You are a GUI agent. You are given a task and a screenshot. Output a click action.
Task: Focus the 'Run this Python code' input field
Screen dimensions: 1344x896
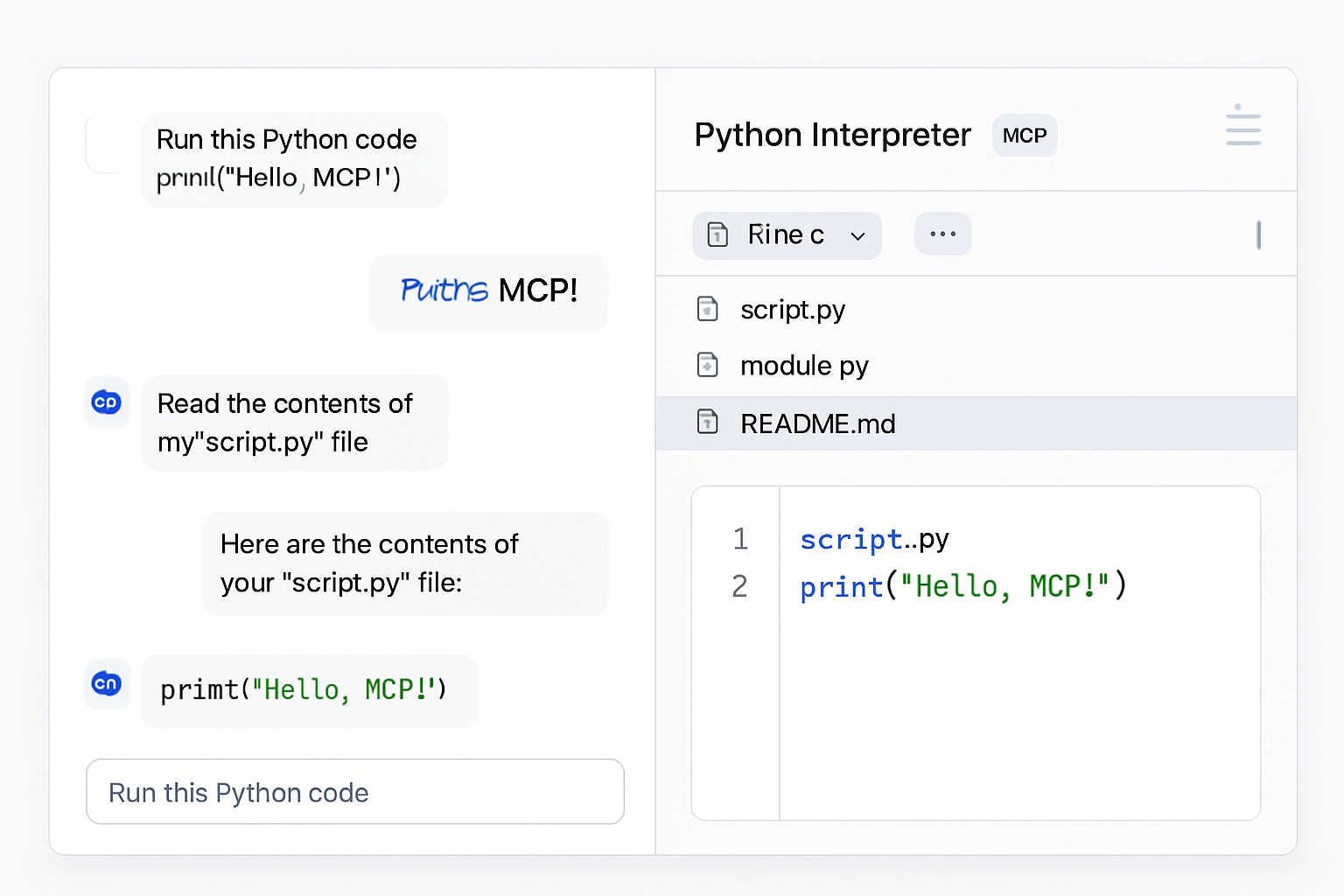(x=355, y=792)
